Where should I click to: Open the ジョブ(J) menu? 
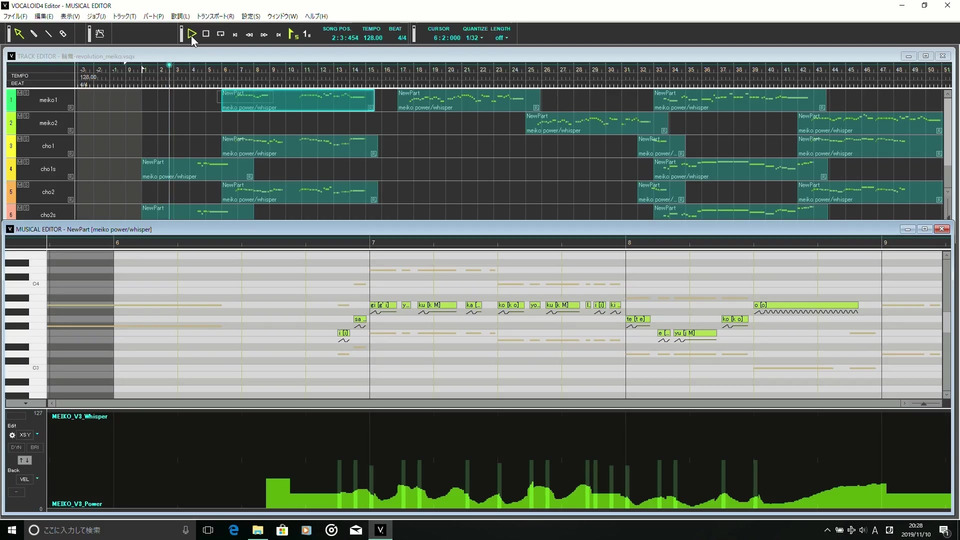pyautogui.click(x=96, y=17)
